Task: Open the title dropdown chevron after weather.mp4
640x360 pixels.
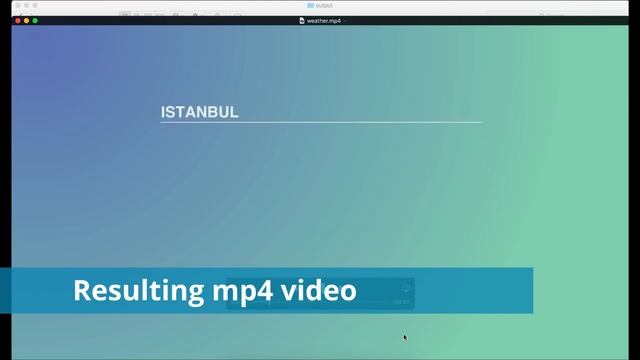Action: click(345, 21)
